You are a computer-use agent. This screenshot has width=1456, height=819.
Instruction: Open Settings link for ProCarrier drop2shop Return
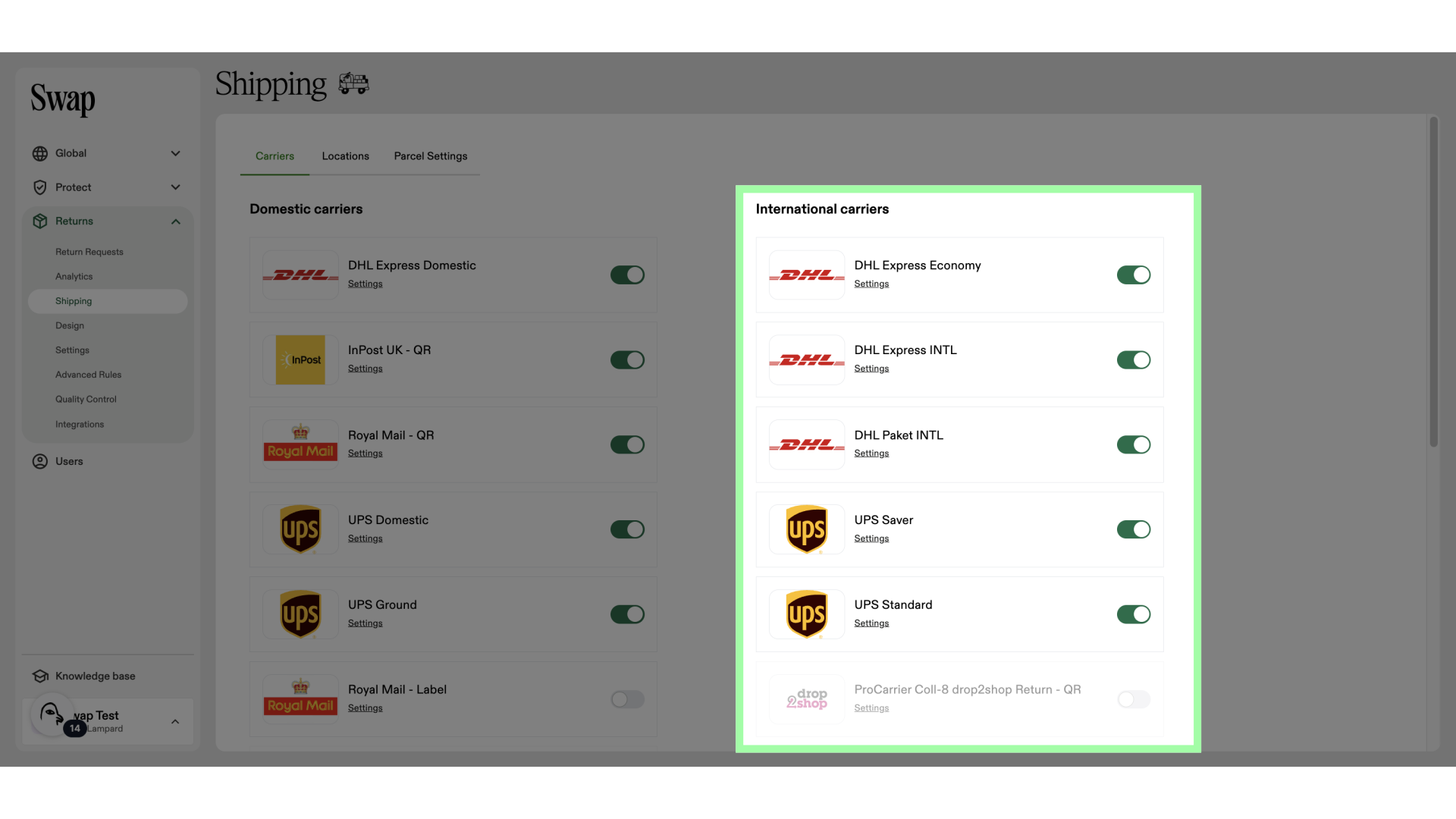pyautogui.click(x=871, y=708)
